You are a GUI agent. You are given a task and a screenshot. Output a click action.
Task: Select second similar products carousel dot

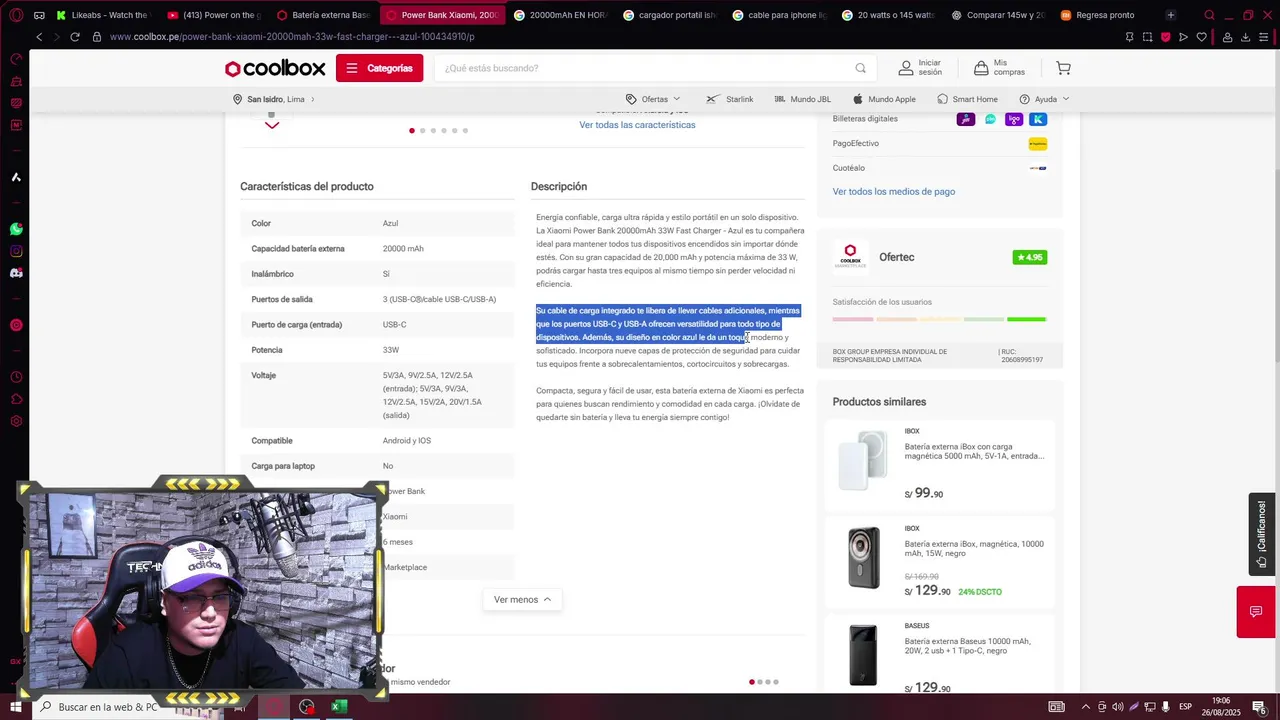point(760,682)
